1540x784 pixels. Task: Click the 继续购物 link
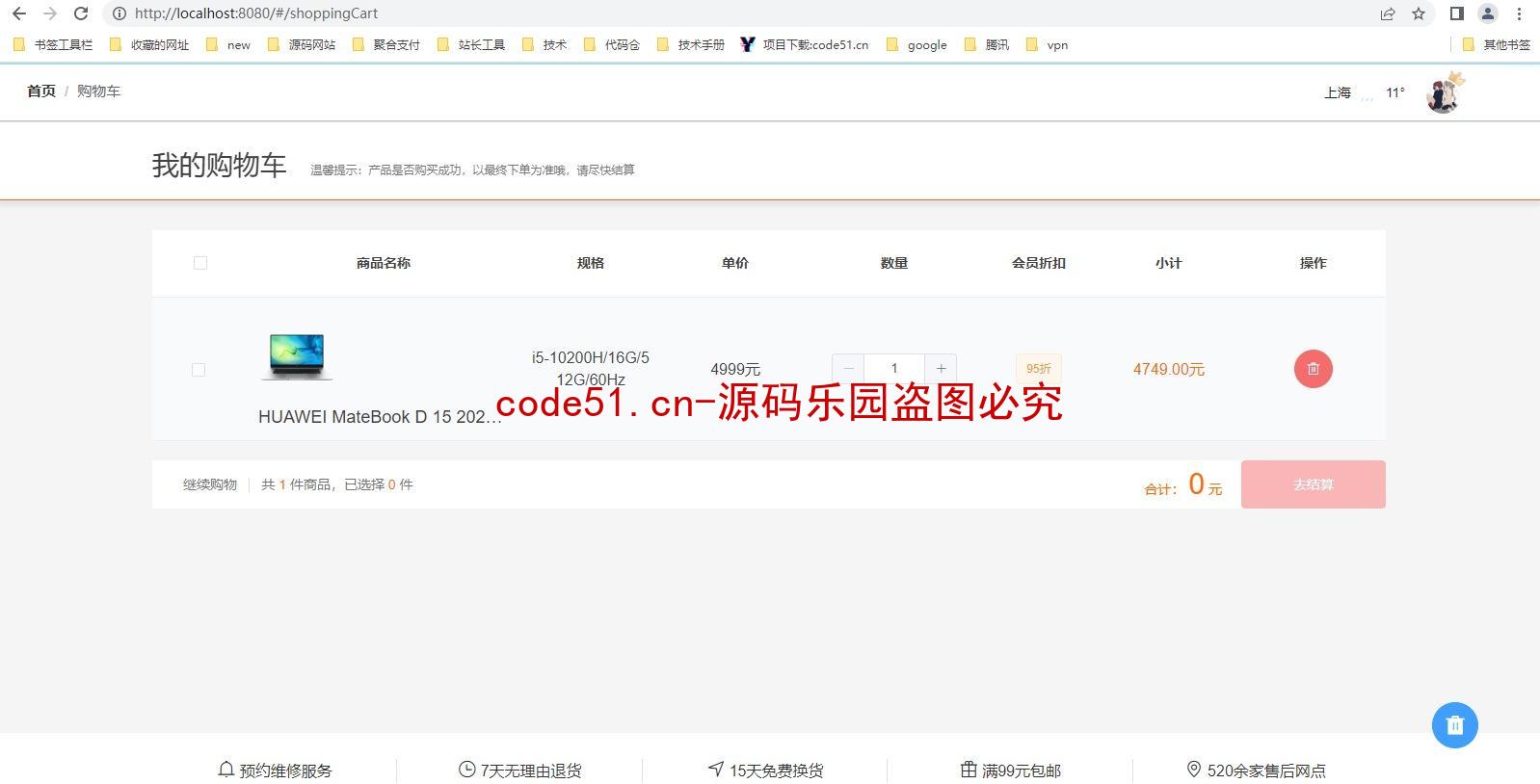(x=210, y=484)
